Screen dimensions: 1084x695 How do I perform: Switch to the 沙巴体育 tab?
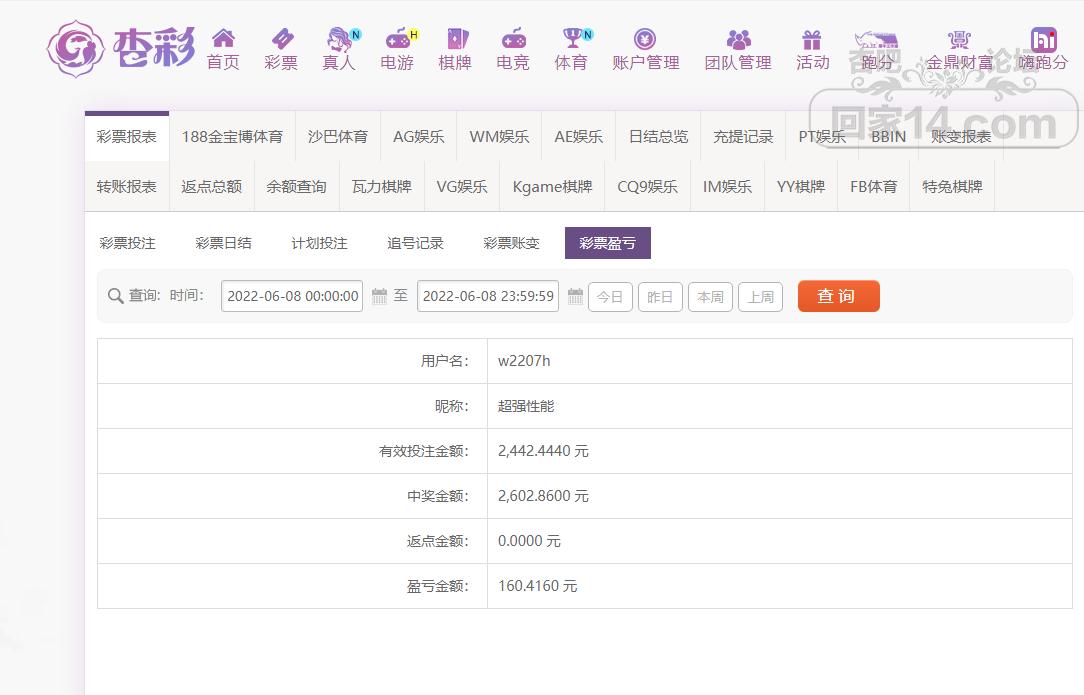[338, 137]
